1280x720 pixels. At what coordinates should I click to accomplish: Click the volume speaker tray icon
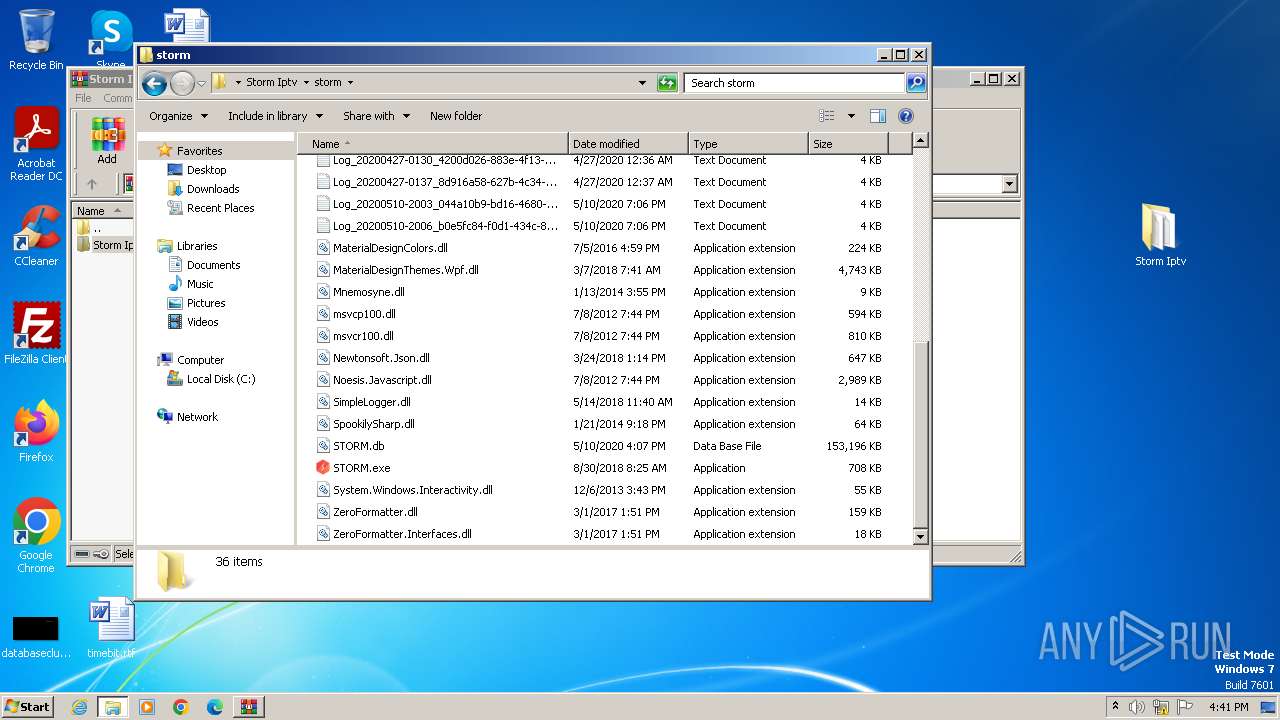pos(1136,707)
